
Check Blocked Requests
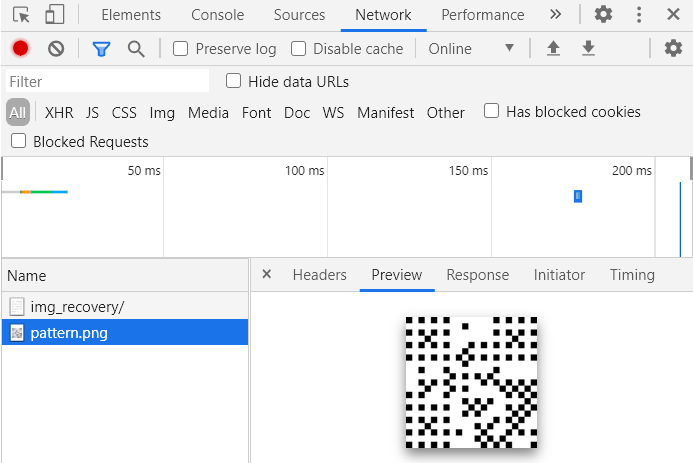coord(19,141)
